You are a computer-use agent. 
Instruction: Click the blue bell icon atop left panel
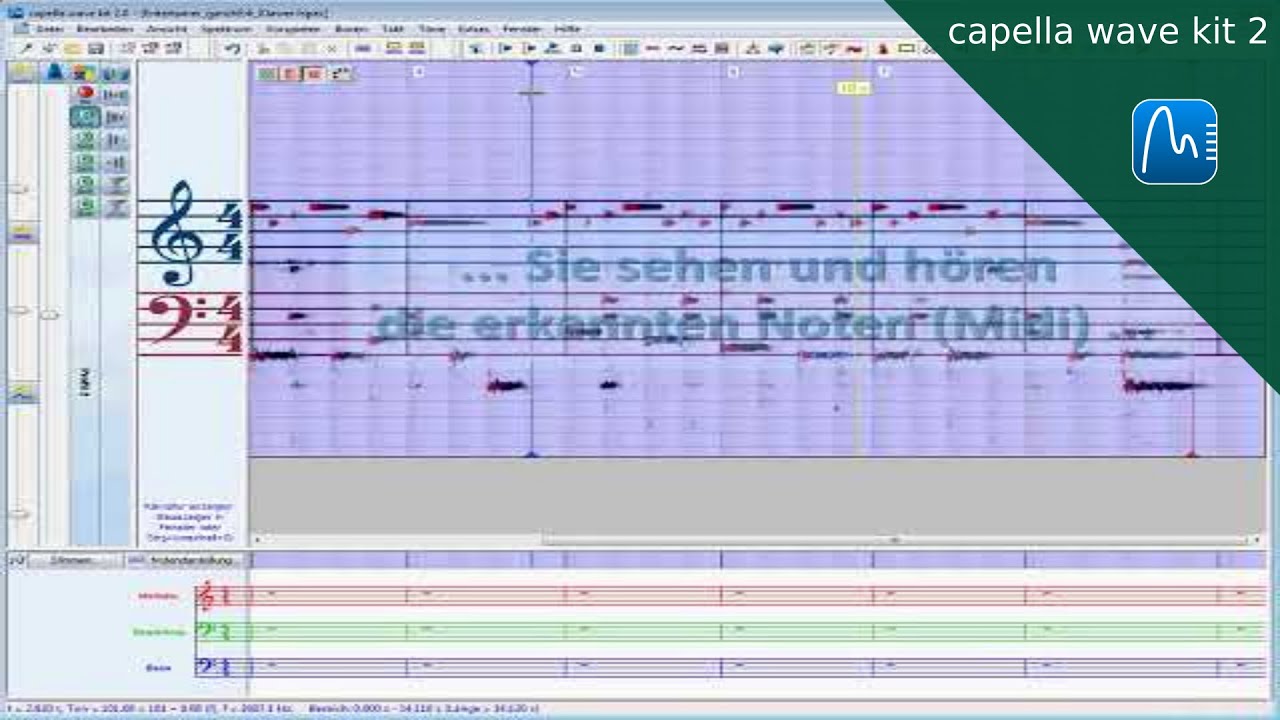(54, 72)
